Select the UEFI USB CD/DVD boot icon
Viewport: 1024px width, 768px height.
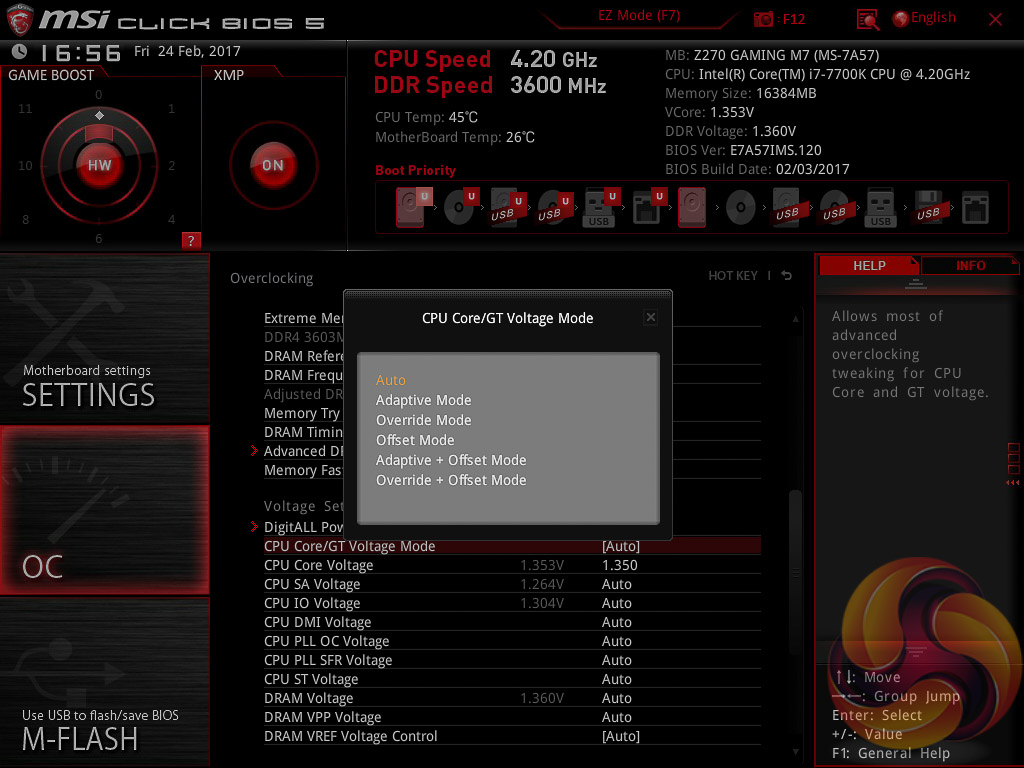(x=555, y=207)
